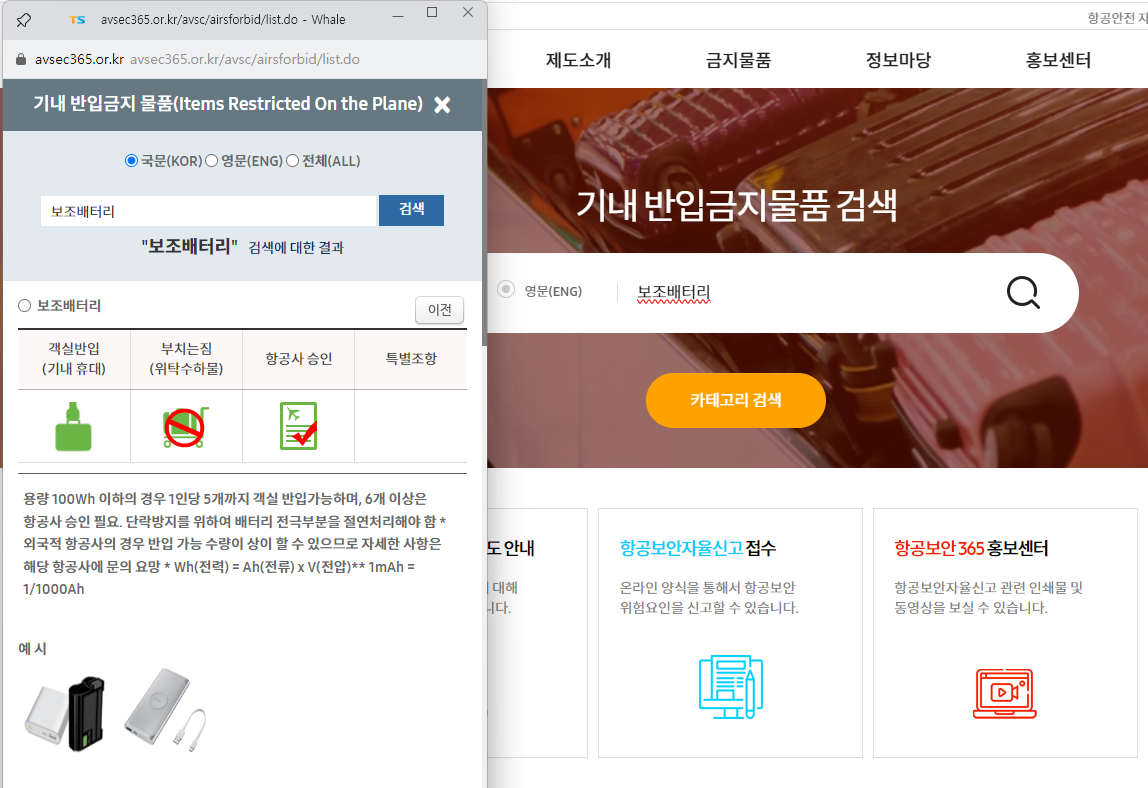Click the orange 카테고리 검색 button
1148x788 pixels.
pos(735,400)
